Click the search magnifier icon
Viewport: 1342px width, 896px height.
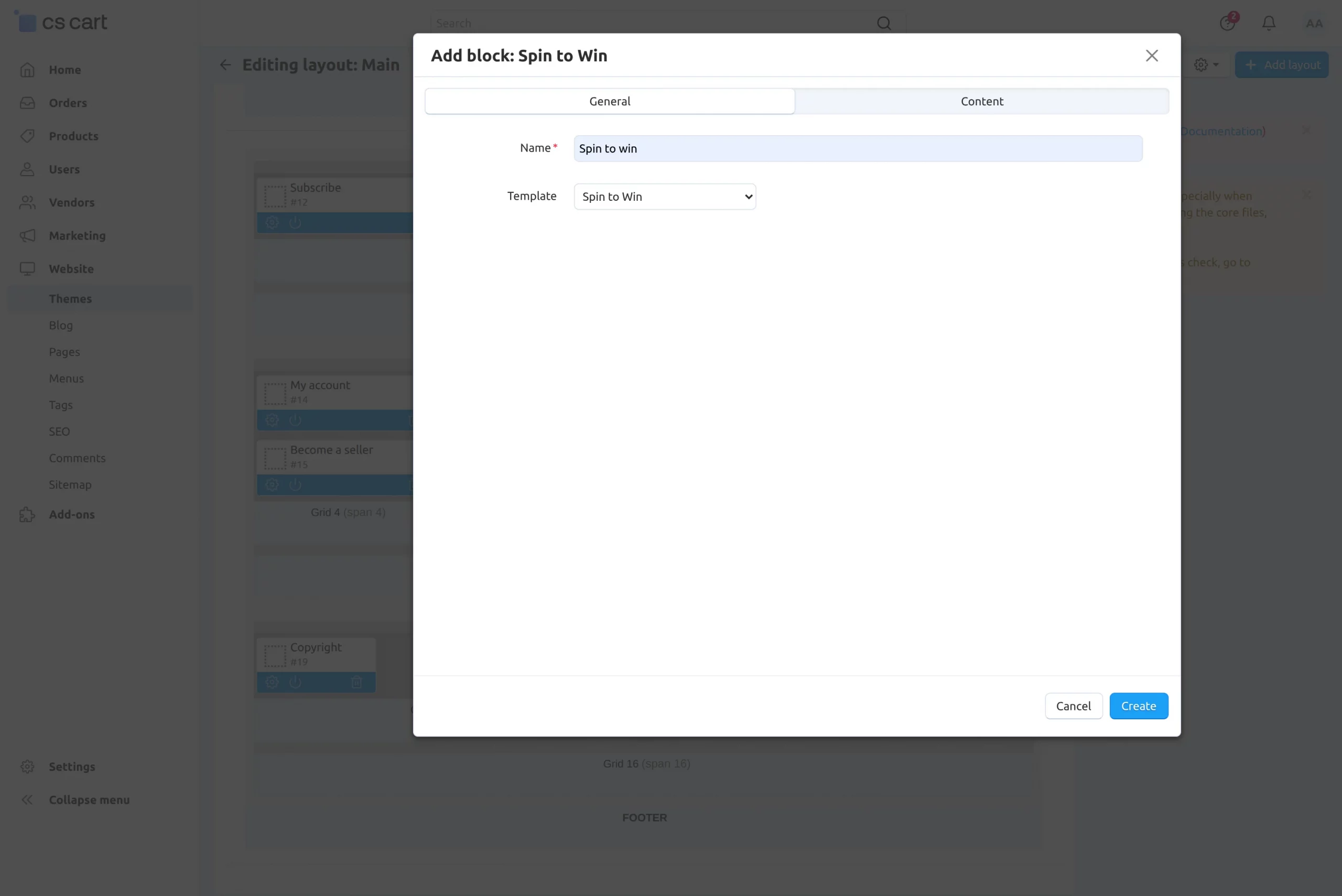883,24
